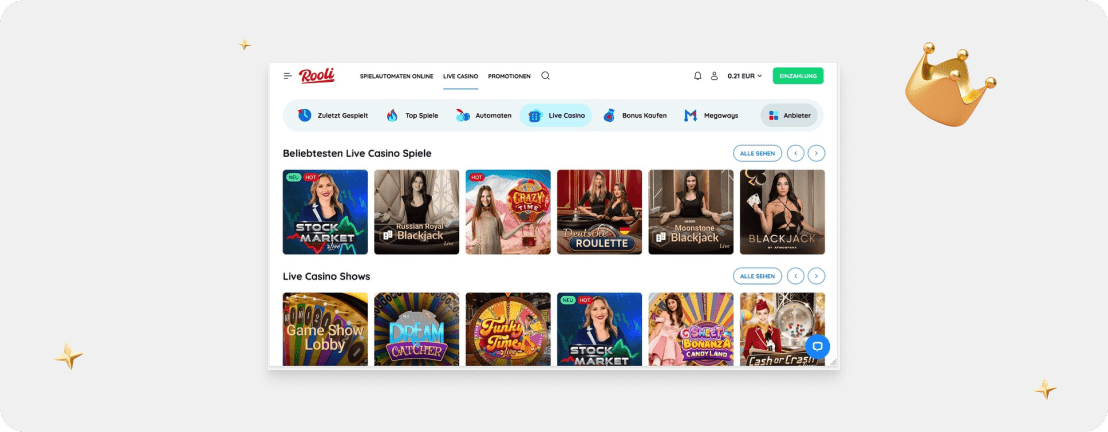The height and width of the screenshot is (432, 1108).
Task: Click the Einzahlung button
Action: click(x=798, y=76)
